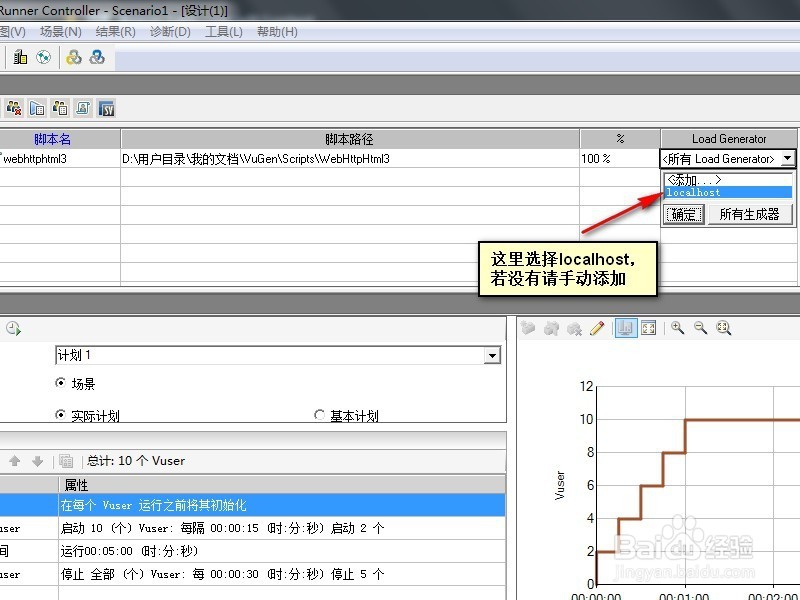Open the Load Generator dropdown list
800x600 pixels.
[787, 158]
